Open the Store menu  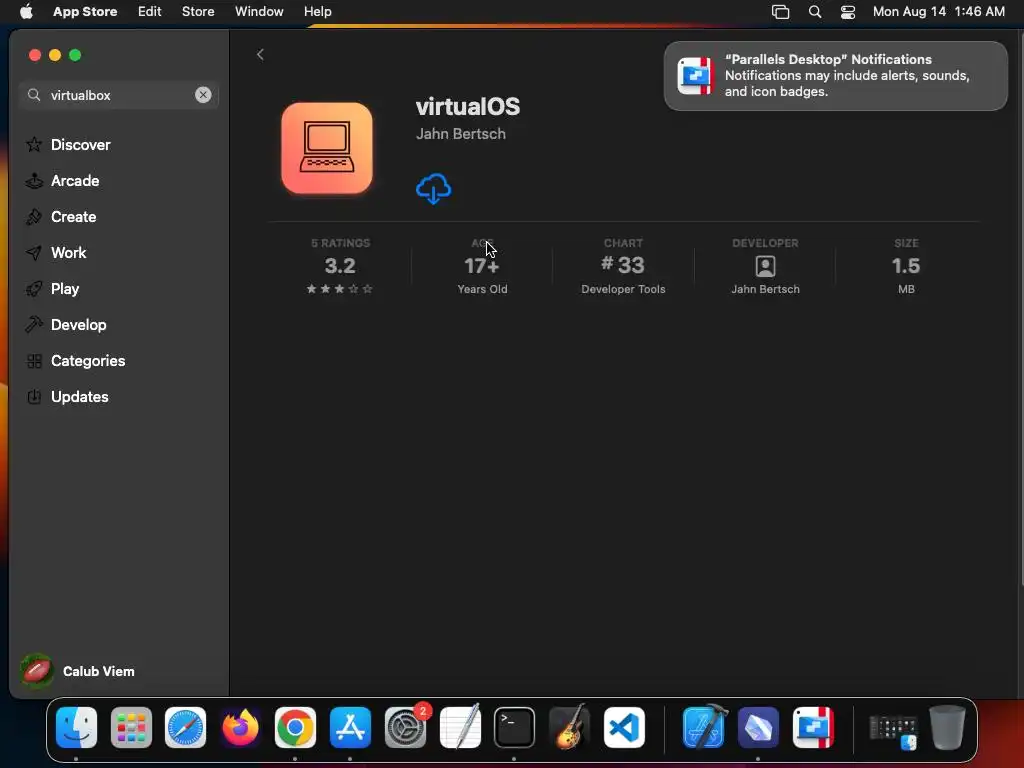[x=198, y=12]
